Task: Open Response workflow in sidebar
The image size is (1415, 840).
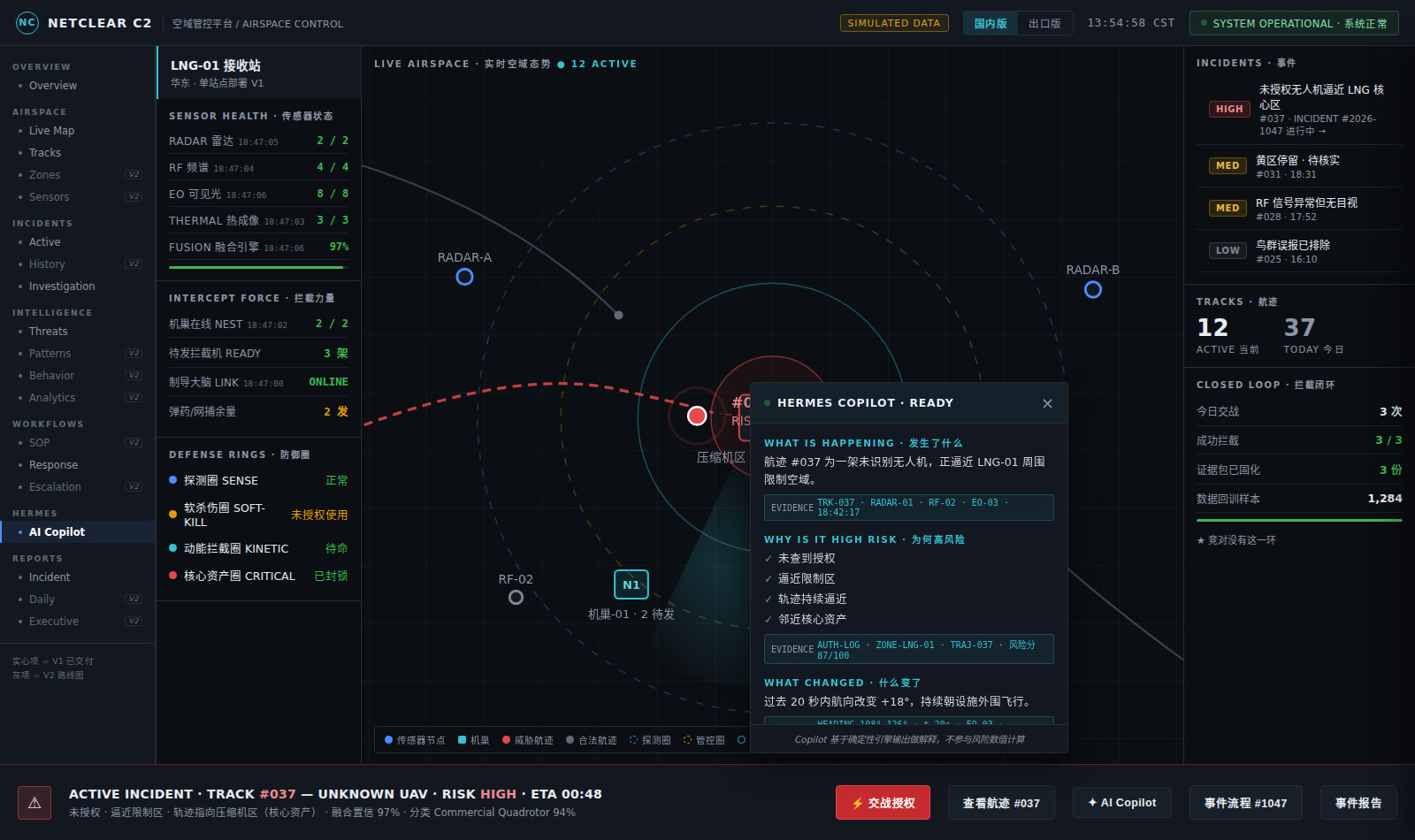Action: point(78,465)
